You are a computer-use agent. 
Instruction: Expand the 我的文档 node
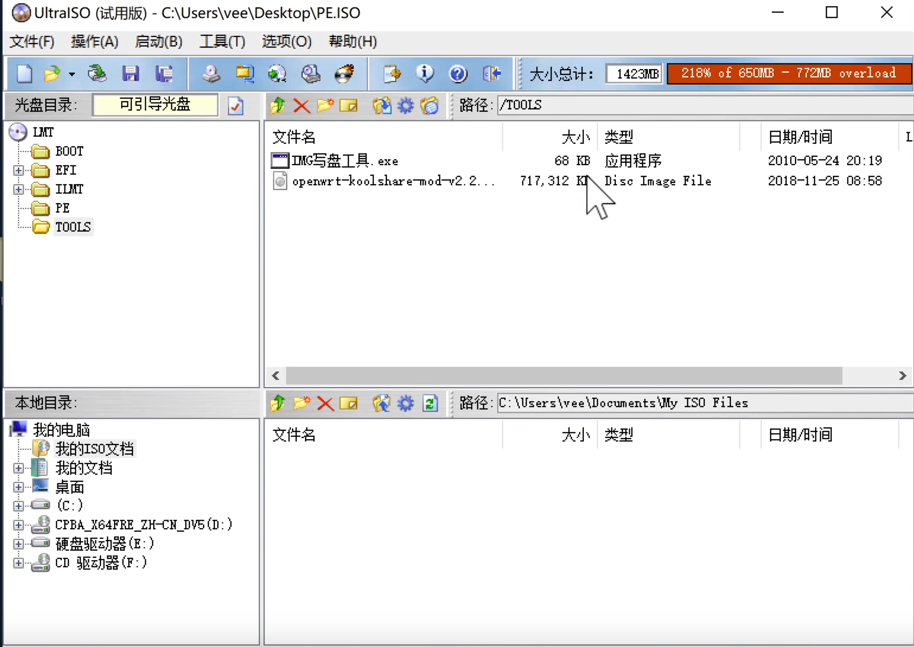click(19, 468)
